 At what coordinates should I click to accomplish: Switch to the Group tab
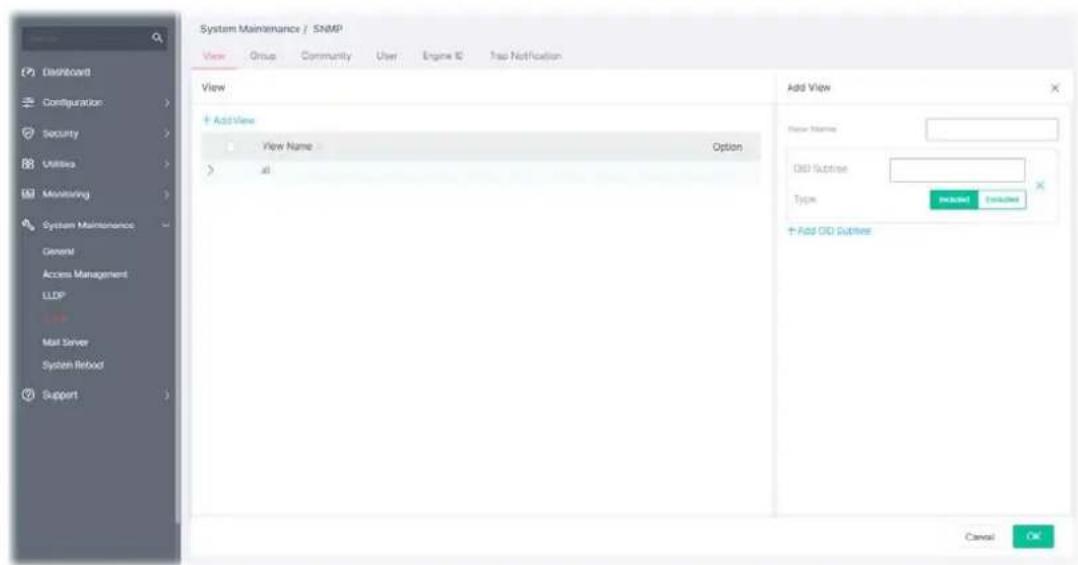pos(263,56)
